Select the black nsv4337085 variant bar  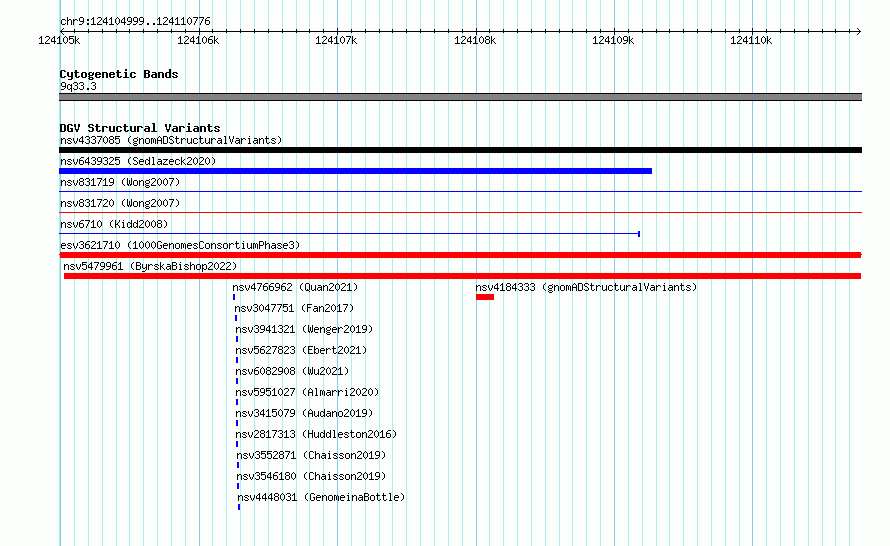click(x=460, y=150)
